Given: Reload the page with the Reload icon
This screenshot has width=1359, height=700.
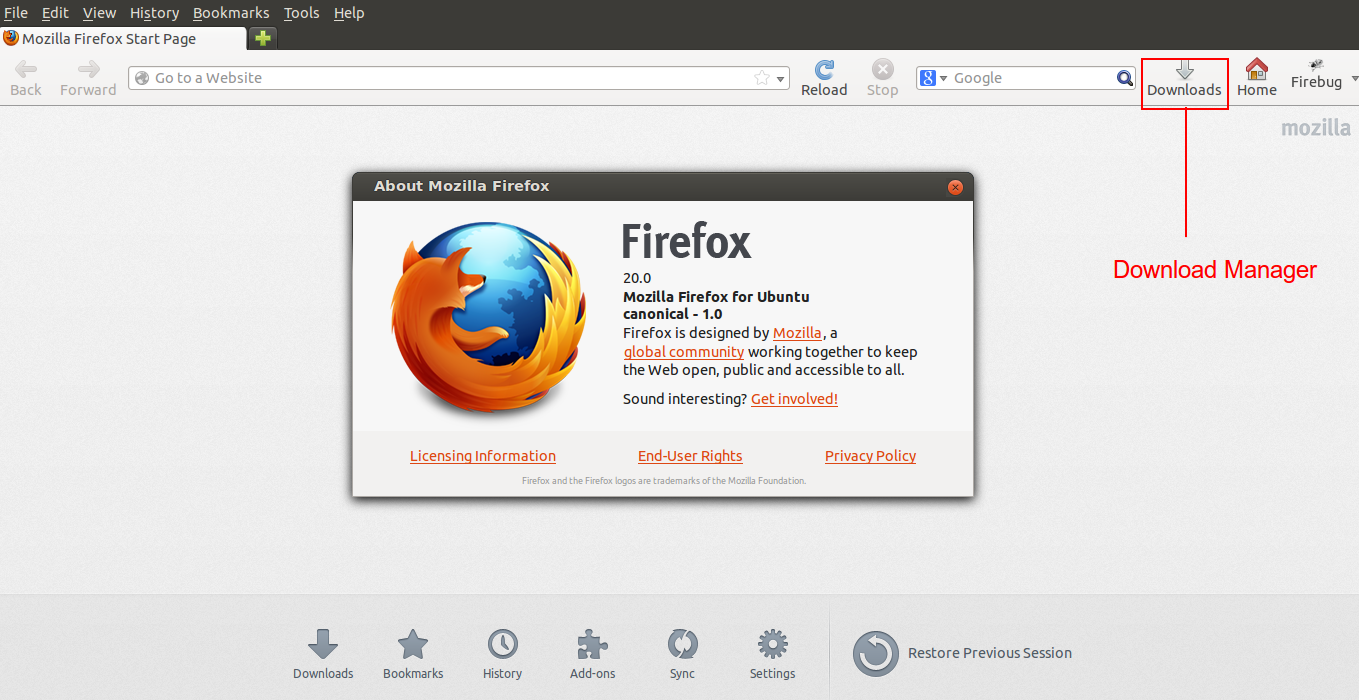Looking at the screenshot, I should (x=824, y=69).
